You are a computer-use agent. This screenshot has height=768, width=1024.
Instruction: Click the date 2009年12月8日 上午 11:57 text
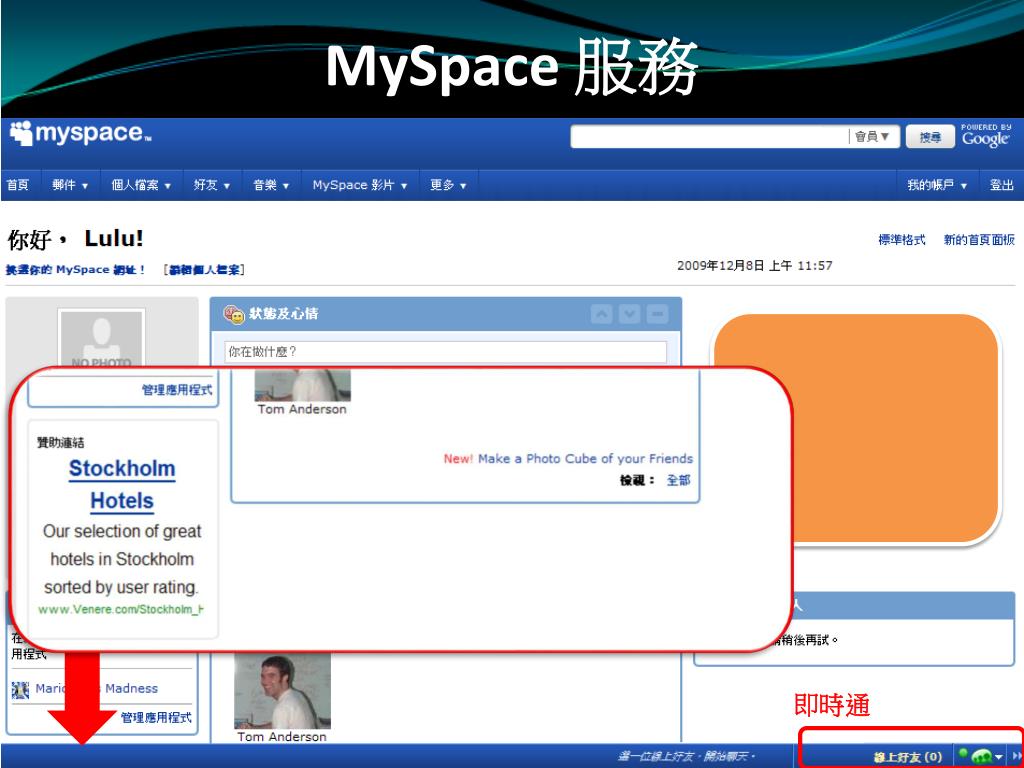[x=754, y=266]
